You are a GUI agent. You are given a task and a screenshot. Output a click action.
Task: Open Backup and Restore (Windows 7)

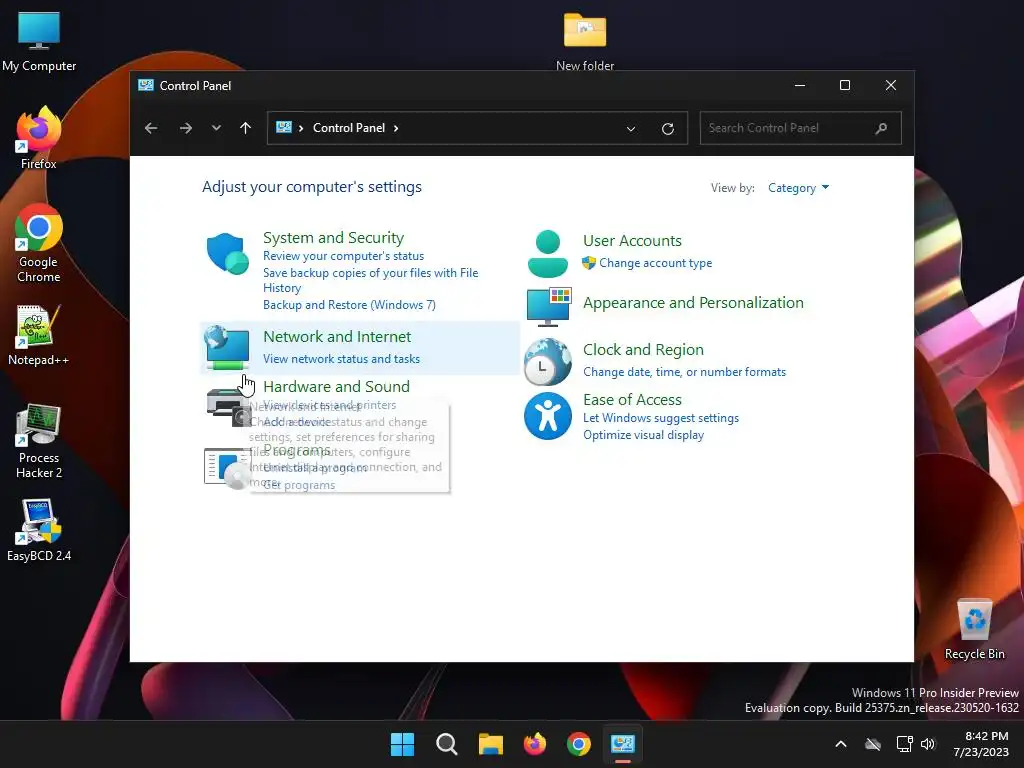coord(349,305)
